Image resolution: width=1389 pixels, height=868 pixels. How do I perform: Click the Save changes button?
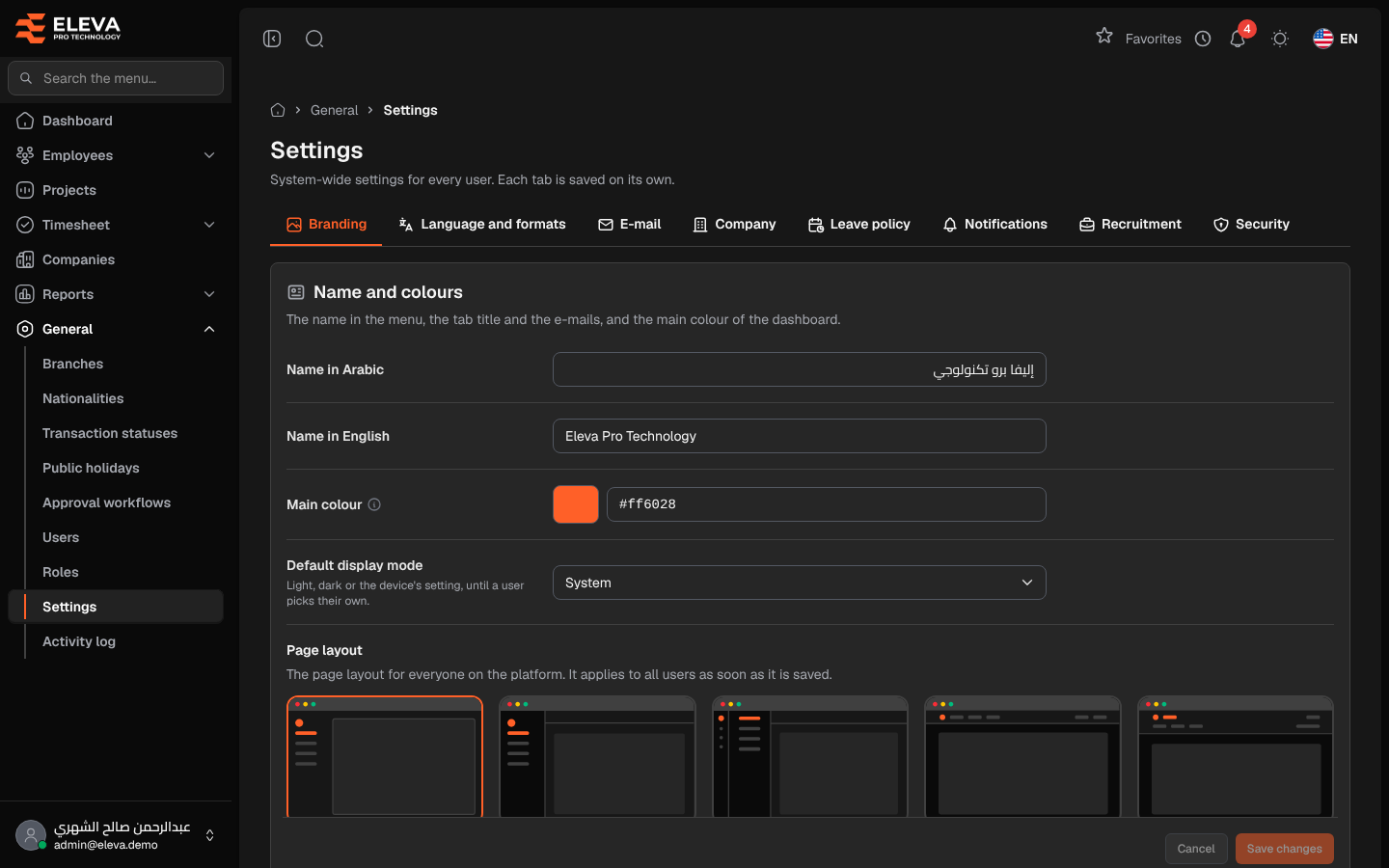(x=1285, y=849)
